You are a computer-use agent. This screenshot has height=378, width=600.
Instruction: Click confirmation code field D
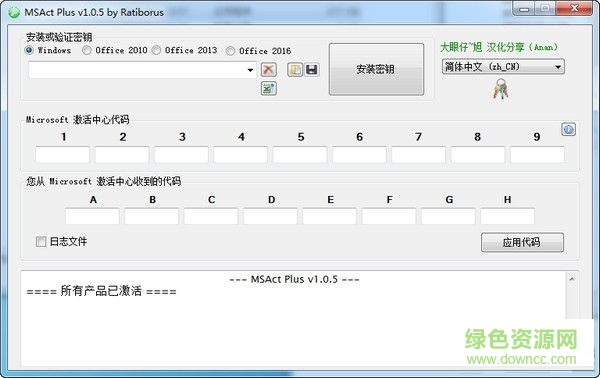[270, 217]
